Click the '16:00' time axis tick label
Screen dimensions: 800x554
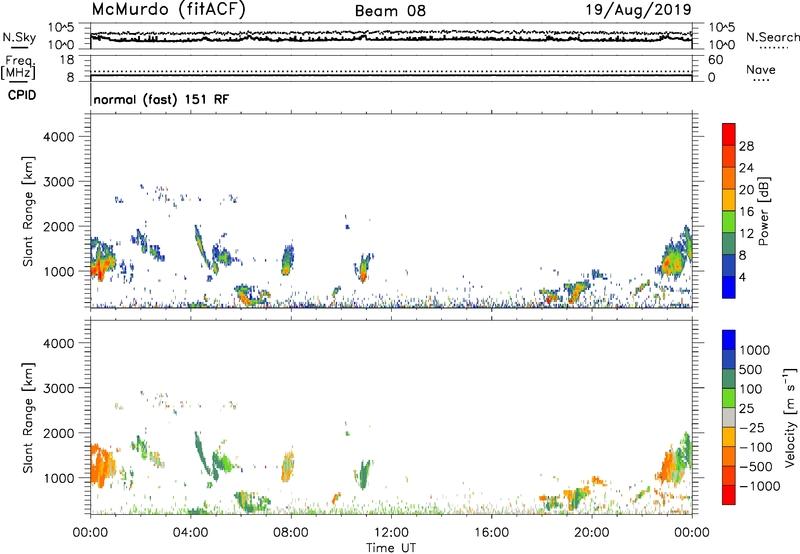coord(491,533)
